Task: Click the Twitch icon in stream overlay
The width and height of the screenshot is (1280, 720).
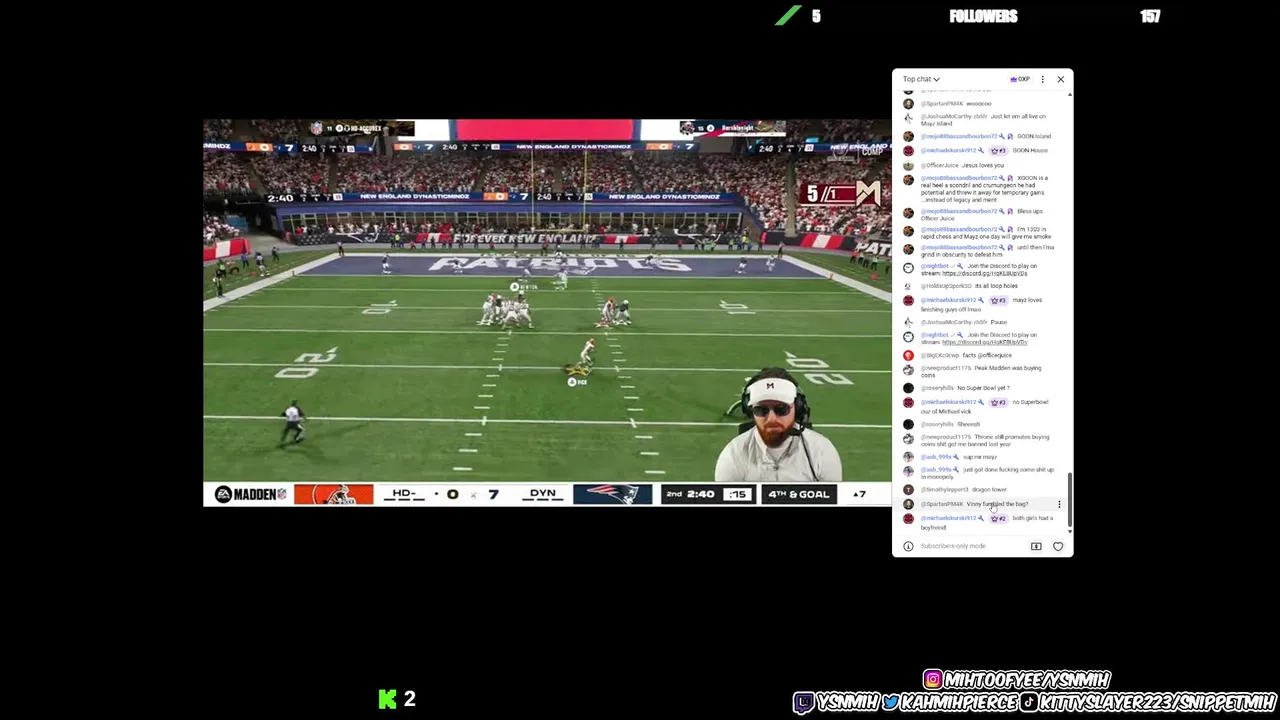Action: (x=804, y=703)
